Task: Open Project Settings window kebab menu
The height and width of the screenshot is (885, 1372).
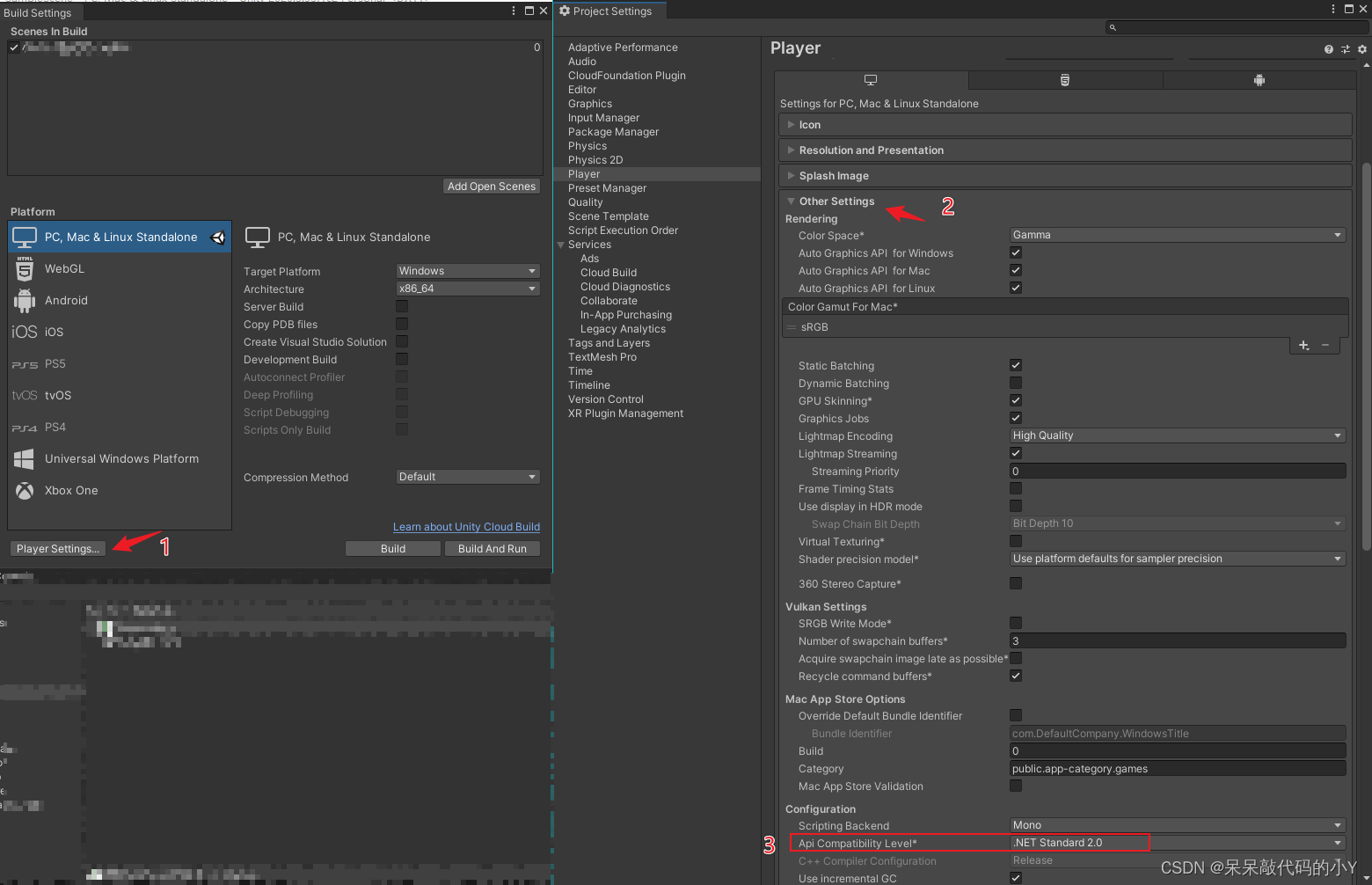Action: [x=1333, y=9]
